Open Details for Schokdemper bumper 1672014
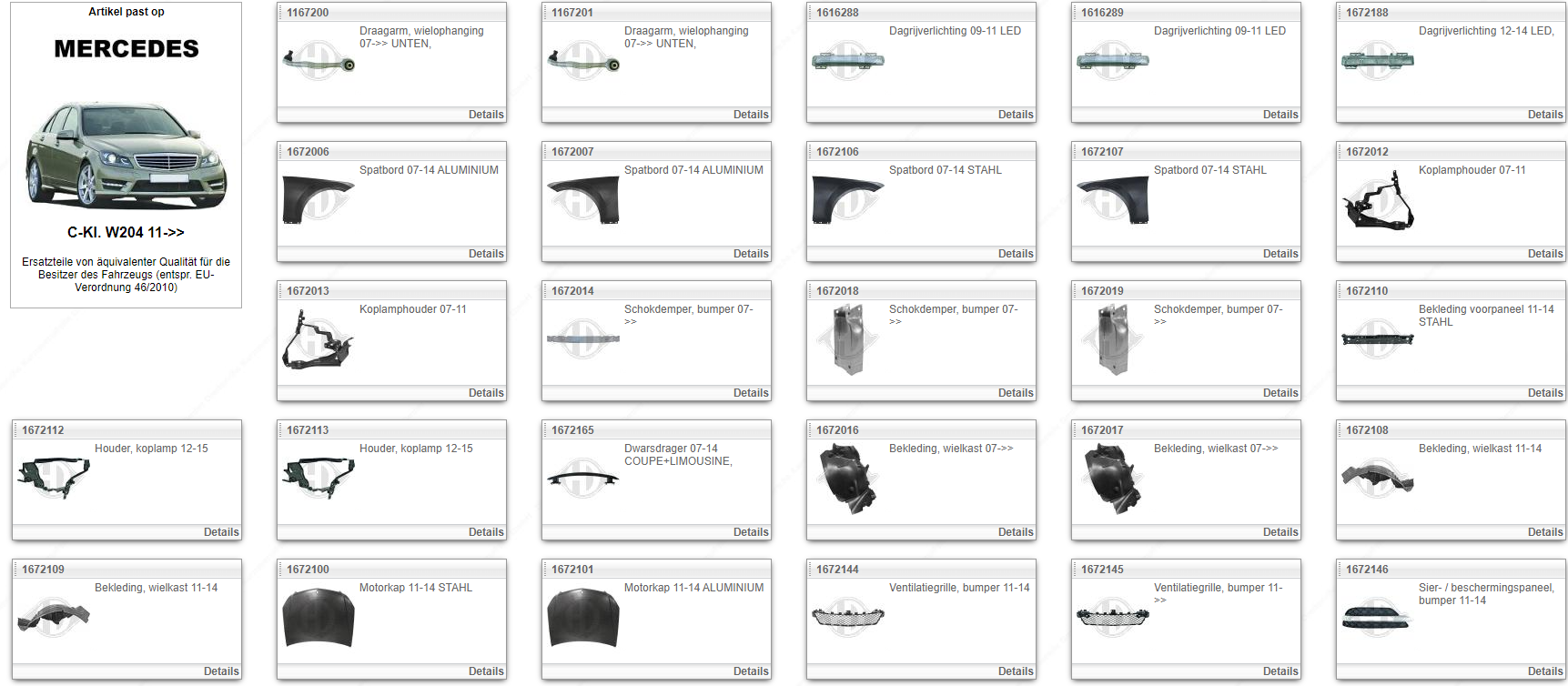This screenshot has height=686, width=1568. click(750, 393)
